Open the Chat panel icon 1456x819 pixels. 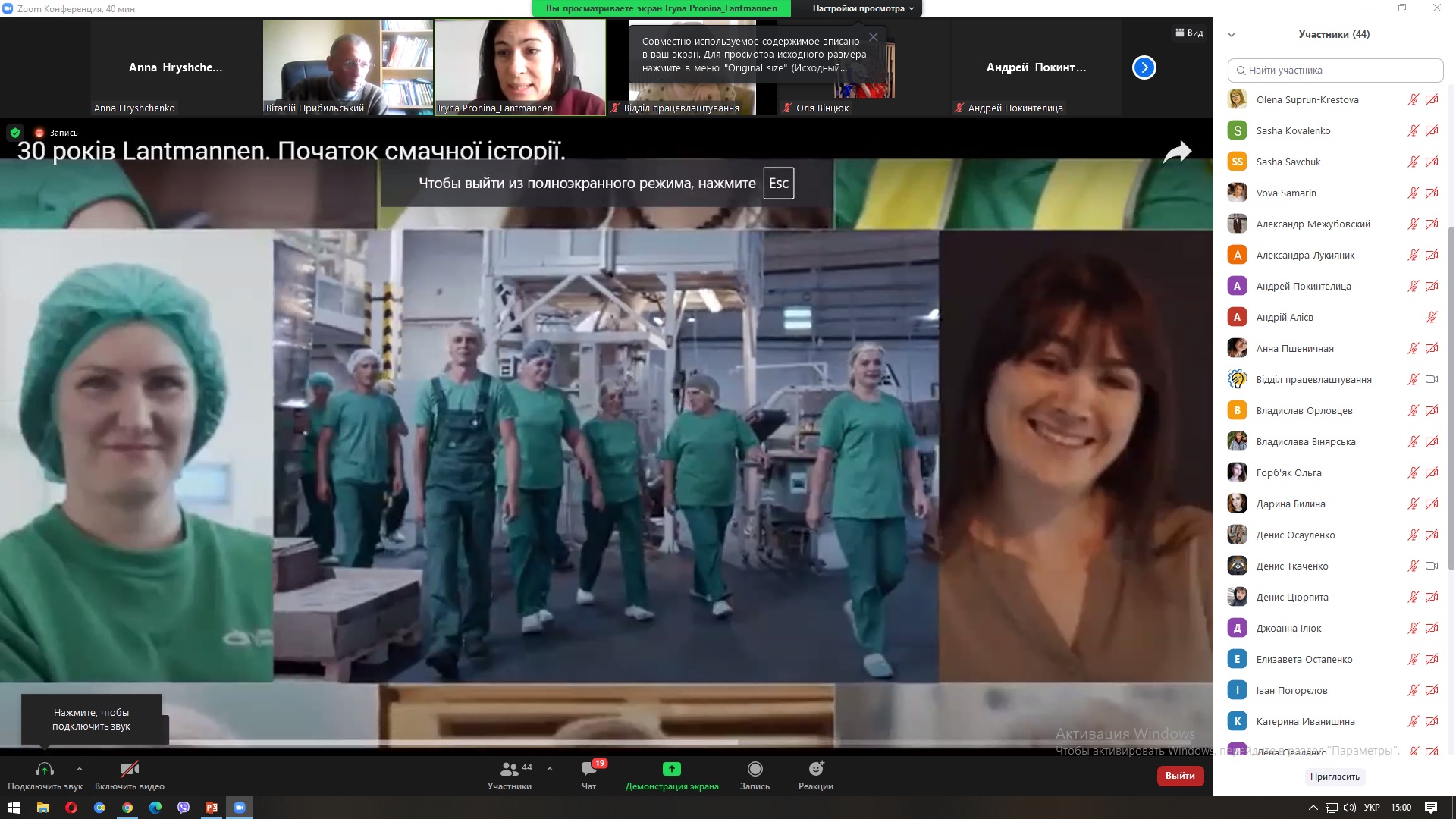[588, 770]
